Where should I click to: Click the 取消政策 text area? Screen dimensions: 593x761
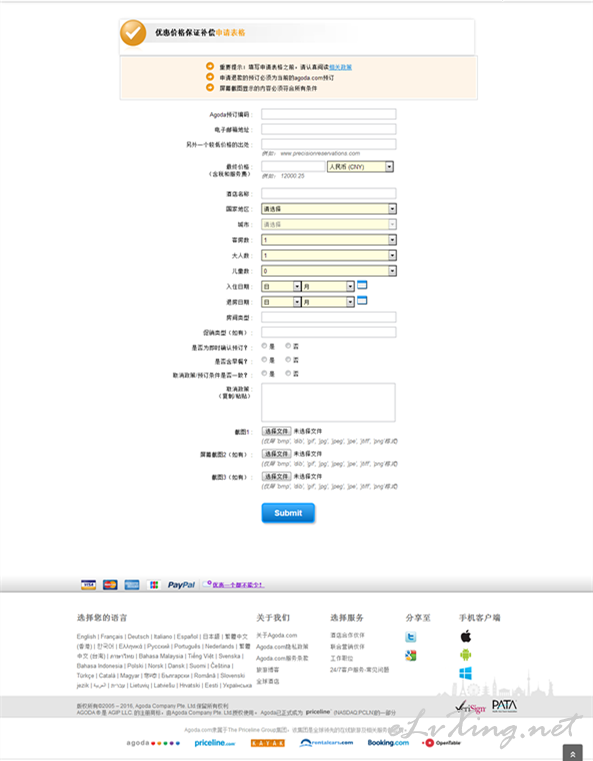329,402
